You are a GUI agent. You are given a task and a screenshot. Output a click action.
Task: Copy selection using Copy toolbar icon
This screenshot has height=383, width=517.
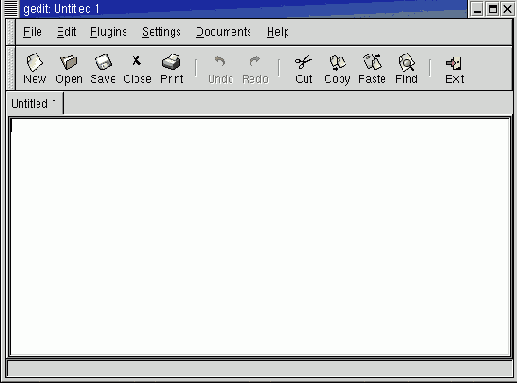337,69
